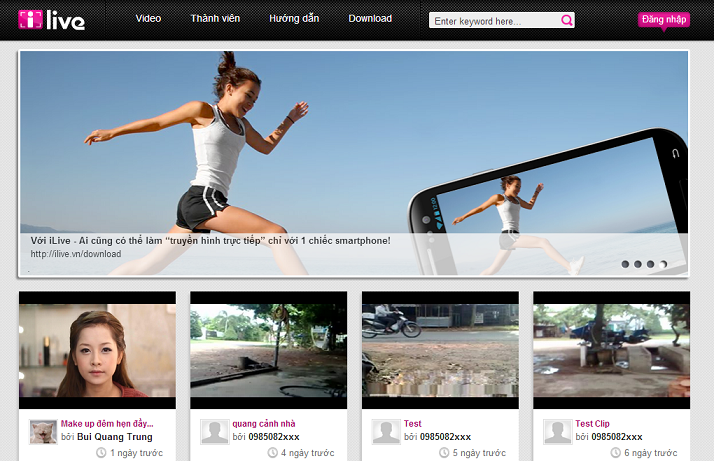The height and width of the screenshot is (461, 714).
Task: Open the Test Clip video thumbnail
Action: click(612, 350)
